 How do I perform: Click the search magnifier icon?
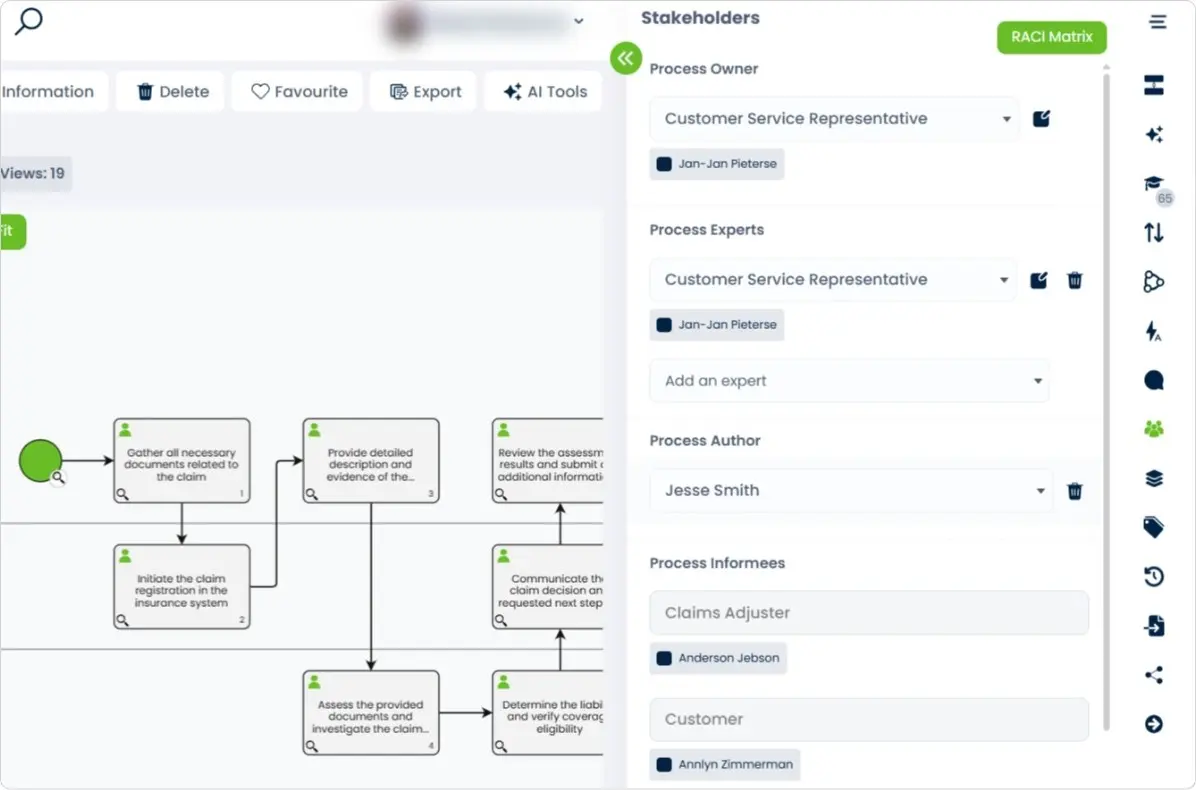pos(28,20)
